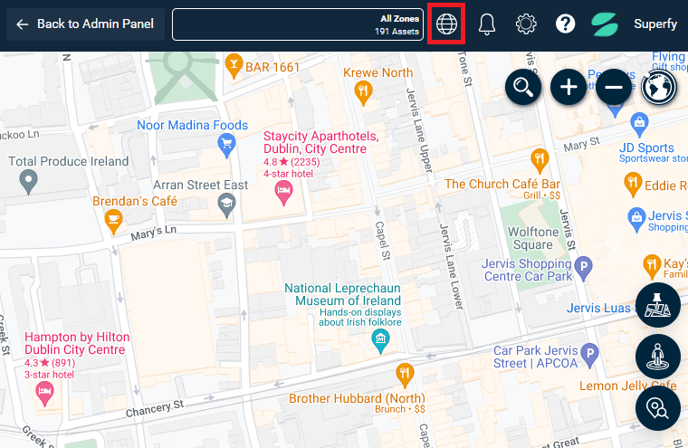
Task: Click The Church Café Bar marker
Action: pyautogui.click(x=540, y=160)
